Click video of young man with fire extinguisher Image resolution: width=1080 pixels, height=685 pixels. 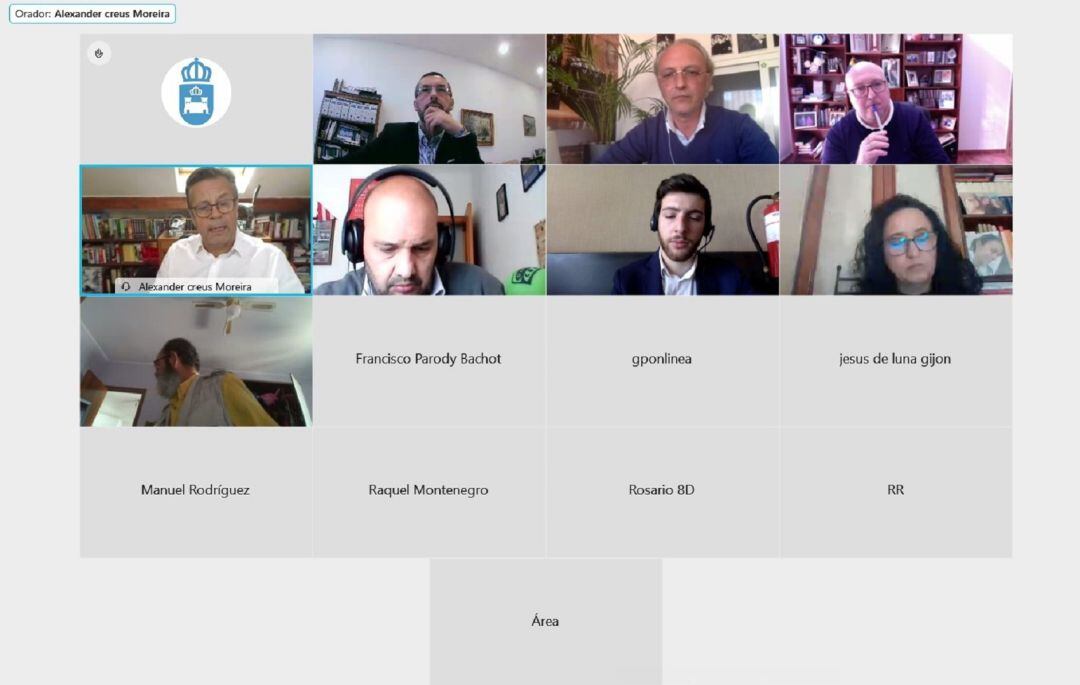[663, 230]
